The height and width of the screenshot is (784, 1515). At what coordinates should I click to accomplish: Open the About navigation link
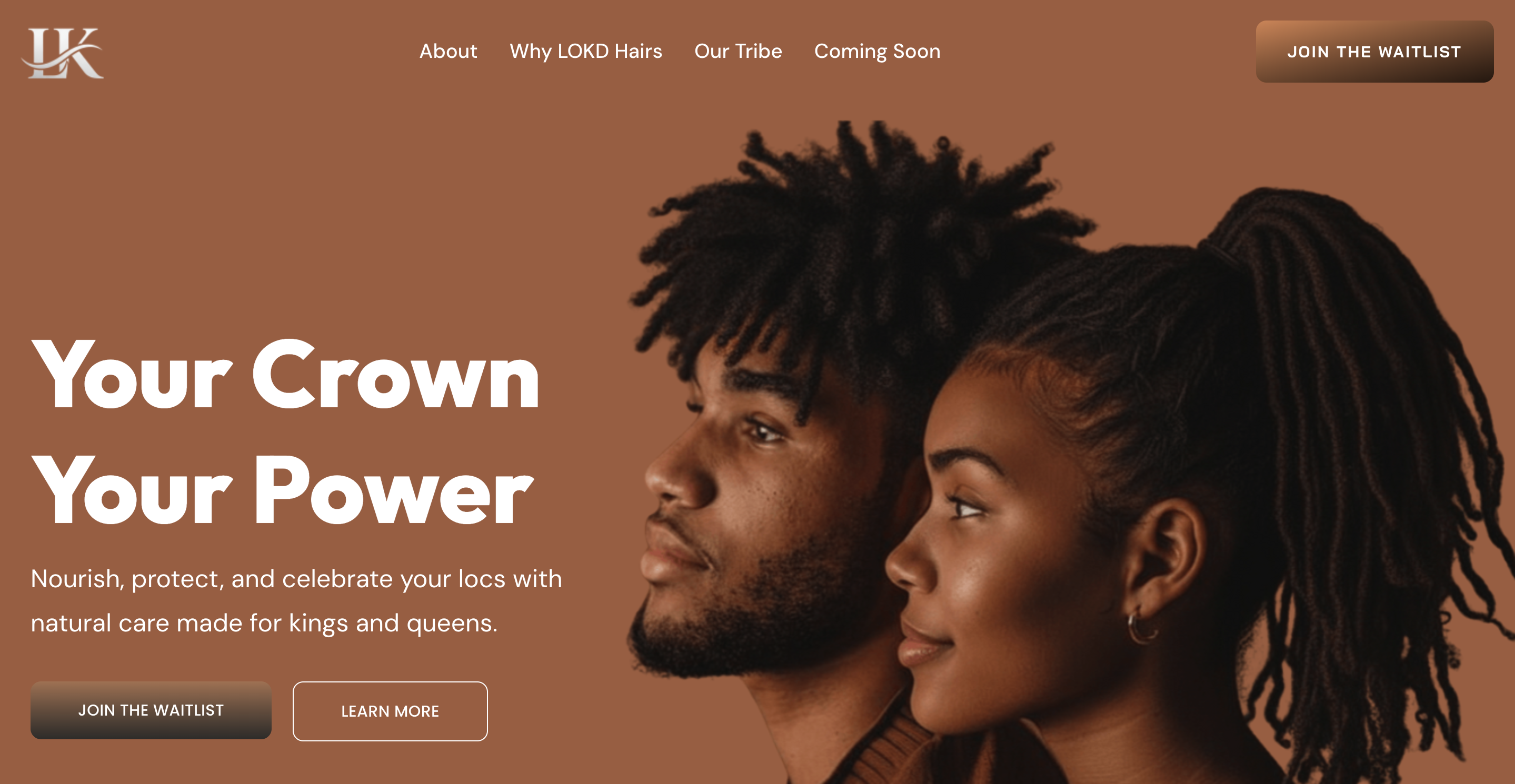pos(448,51)
